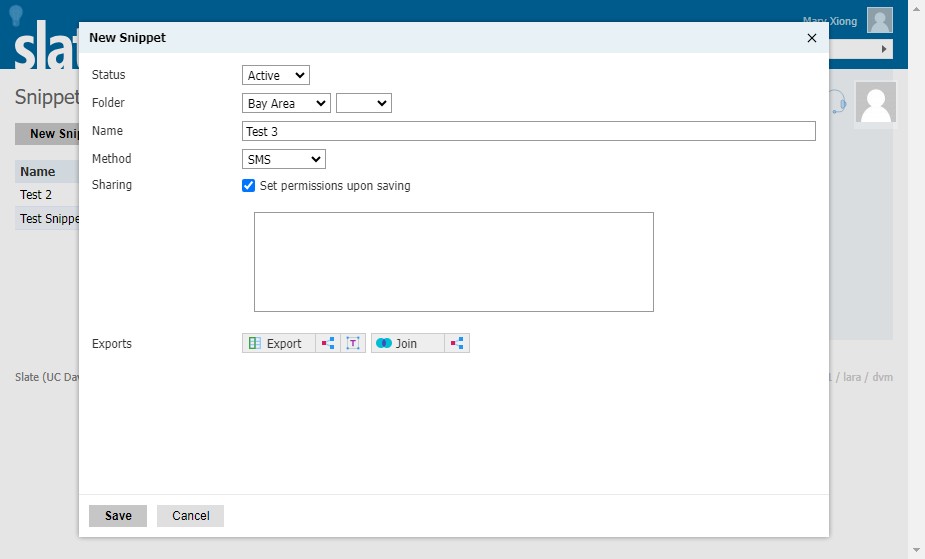Save the new snippet
Viewport: 925px width, 559px height.
click(118, 516)
